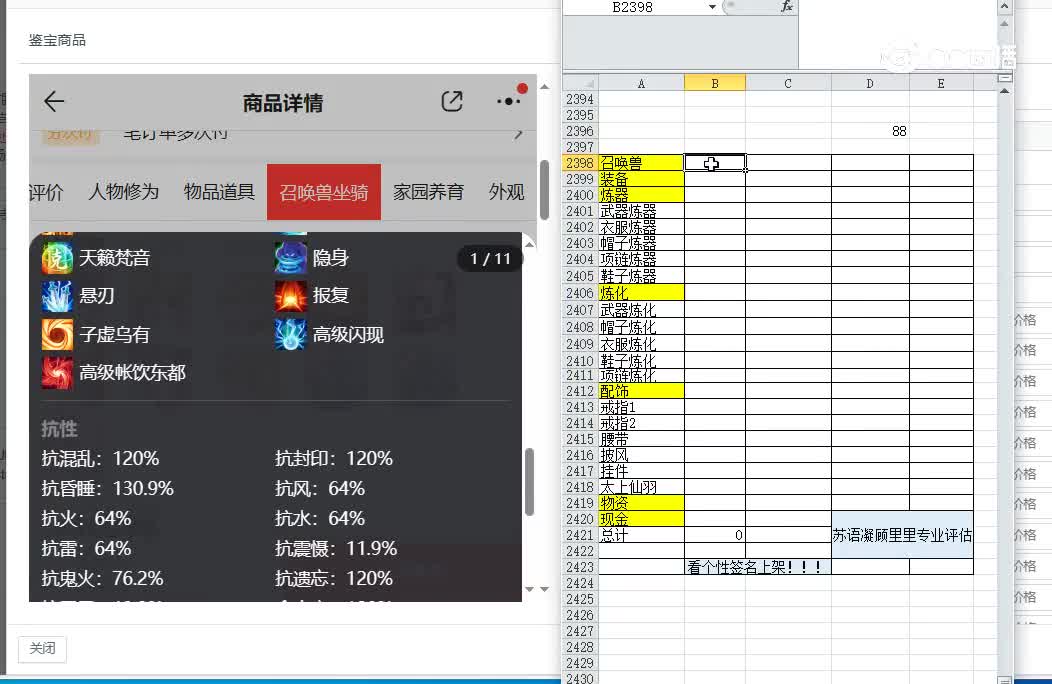Select the 悬刃 skill icon
Viewport: 1052px width, 684px height.
pyautogui.click(x=57, y=296)
